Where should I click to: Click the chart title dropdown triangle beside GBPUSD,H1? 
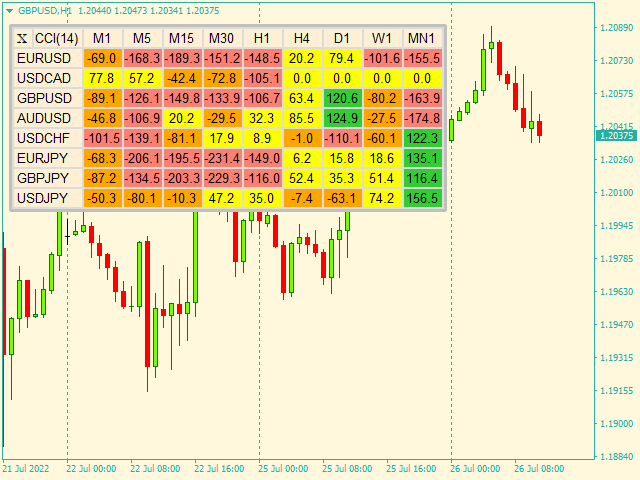tap(10, 11)
